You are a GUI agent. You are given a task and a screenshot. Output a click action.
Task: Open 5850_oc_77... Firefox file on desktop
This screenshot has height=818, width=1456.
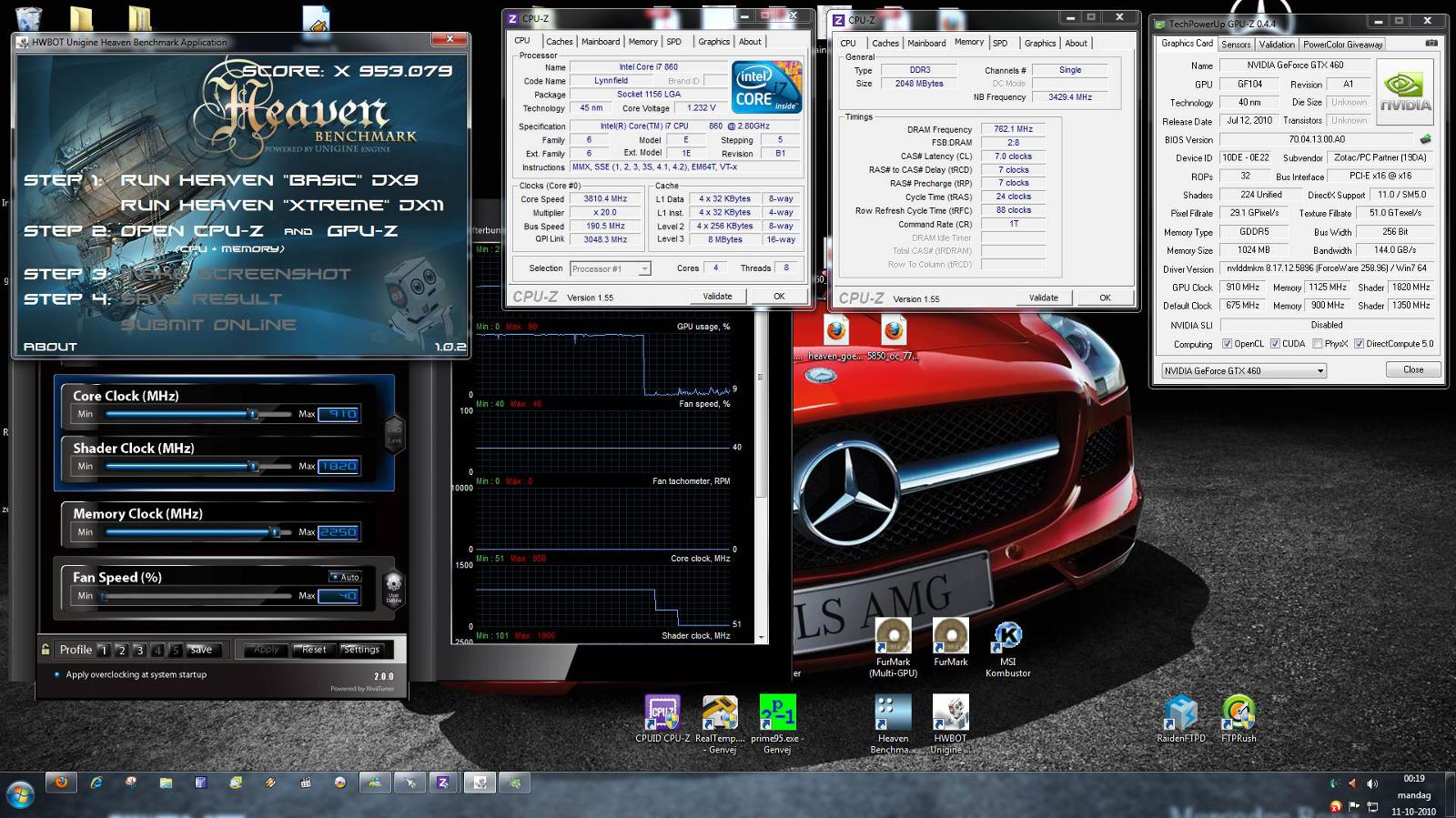click(893, 338)
